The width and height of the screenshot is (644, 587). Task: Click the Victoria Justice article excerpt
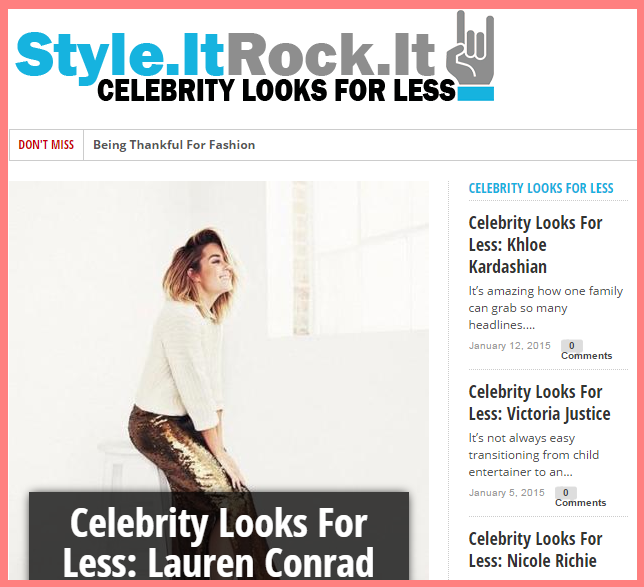[534, 455]
